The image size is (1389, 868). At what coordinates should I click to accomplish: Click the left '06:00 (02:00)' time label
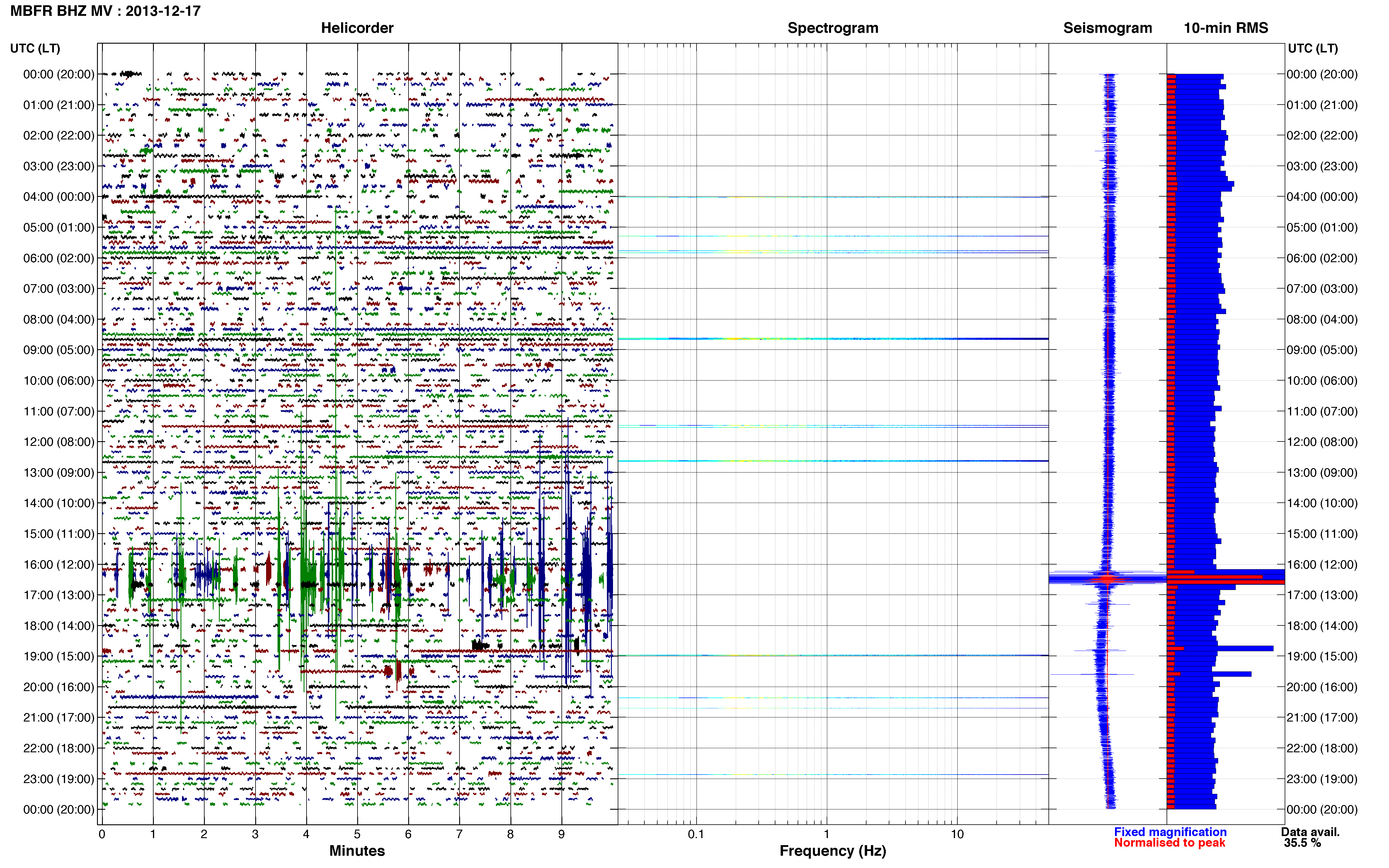[x=59, y=258]
